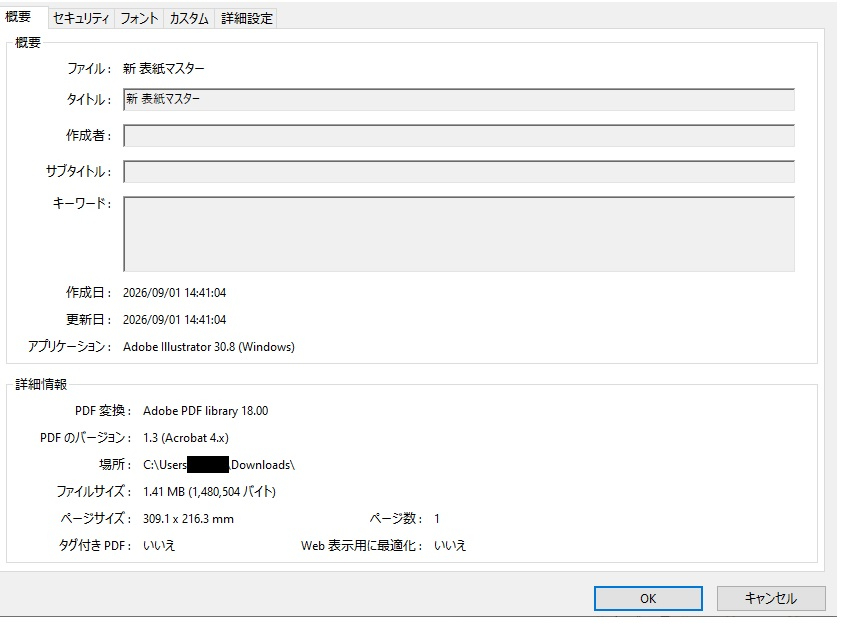Image resolution: width=852 pixels, height=638 pixels.
Task: Click the Adobe Illustrator 30.8 (Windows) text
Action: coord(209,347)
